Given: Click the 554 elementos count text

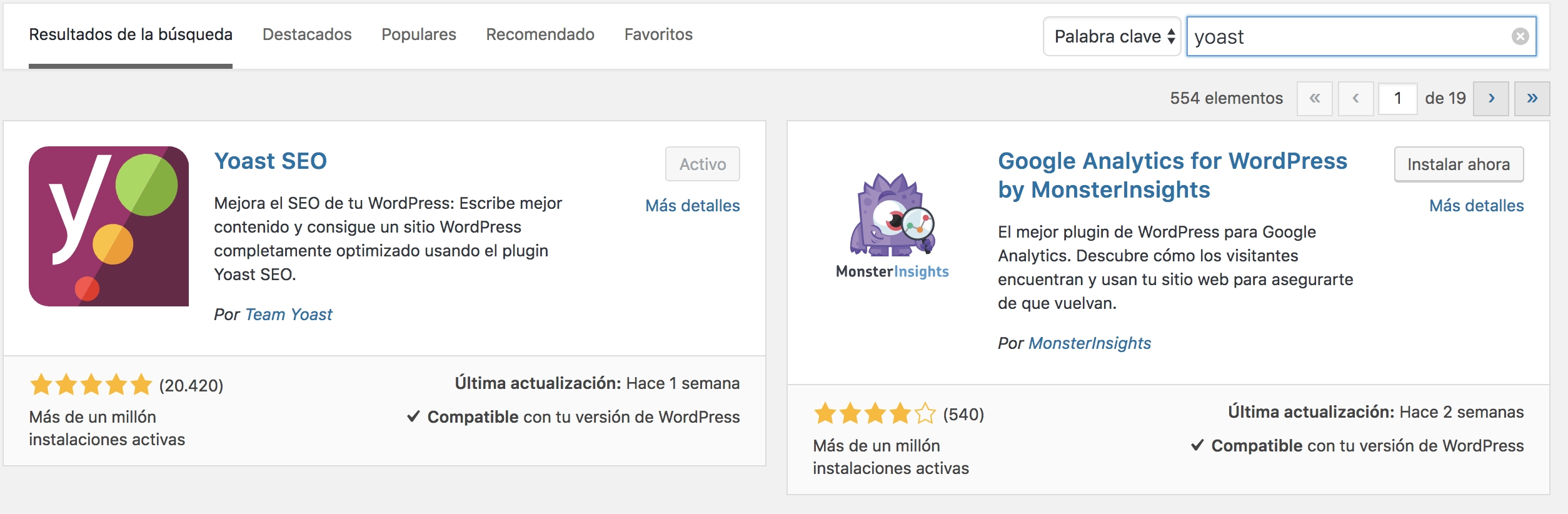Looking at the screenshot, I should 1226,98.
